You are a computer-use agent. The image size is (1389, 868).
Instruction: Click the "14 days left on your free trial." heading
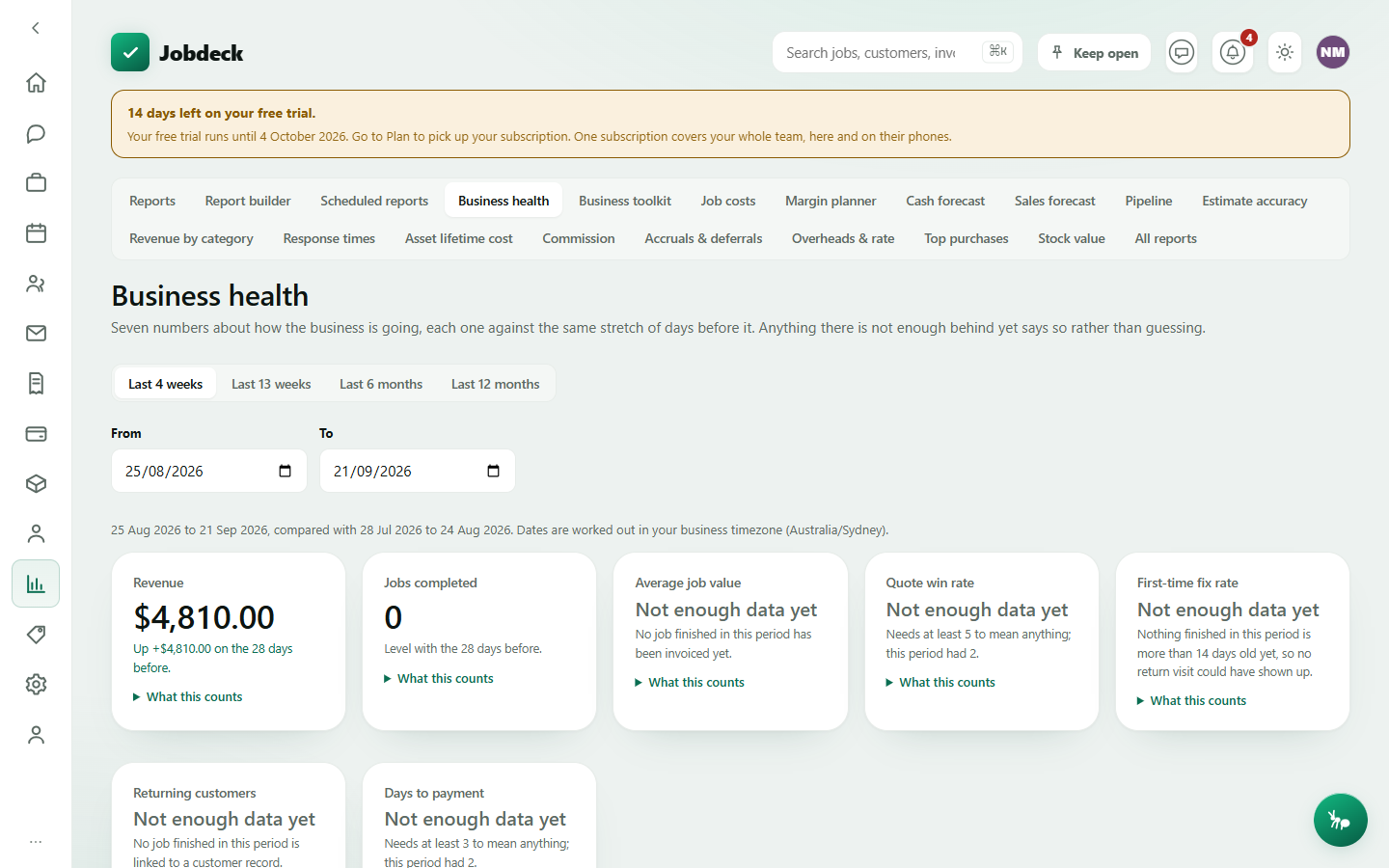pos(222,113)
